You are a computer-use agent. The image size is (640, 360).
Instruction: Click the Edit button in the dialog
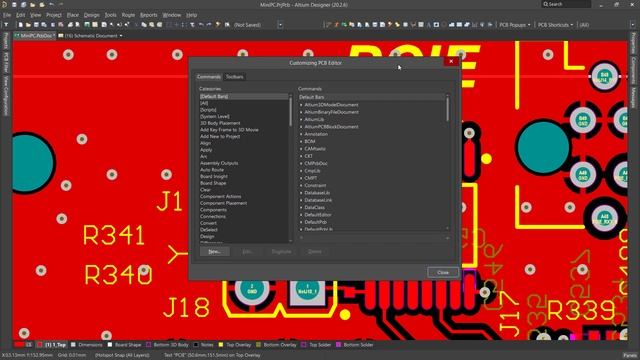[x=247, y=251]
